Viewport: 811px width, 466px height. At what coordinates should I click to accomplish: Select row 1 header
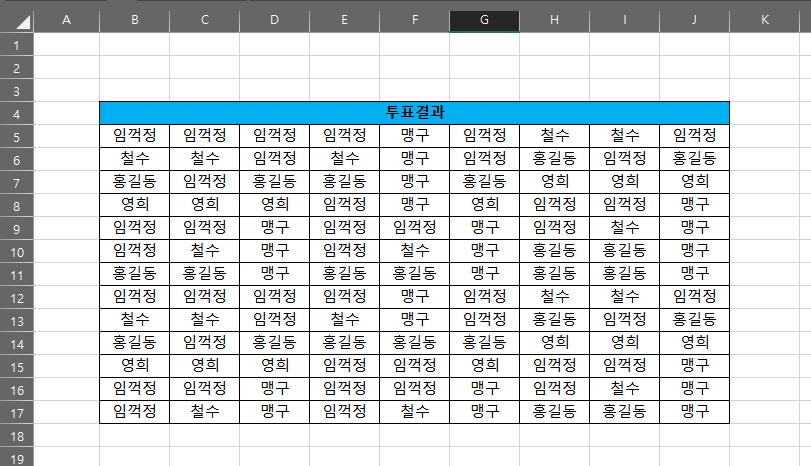click(17, 45)
